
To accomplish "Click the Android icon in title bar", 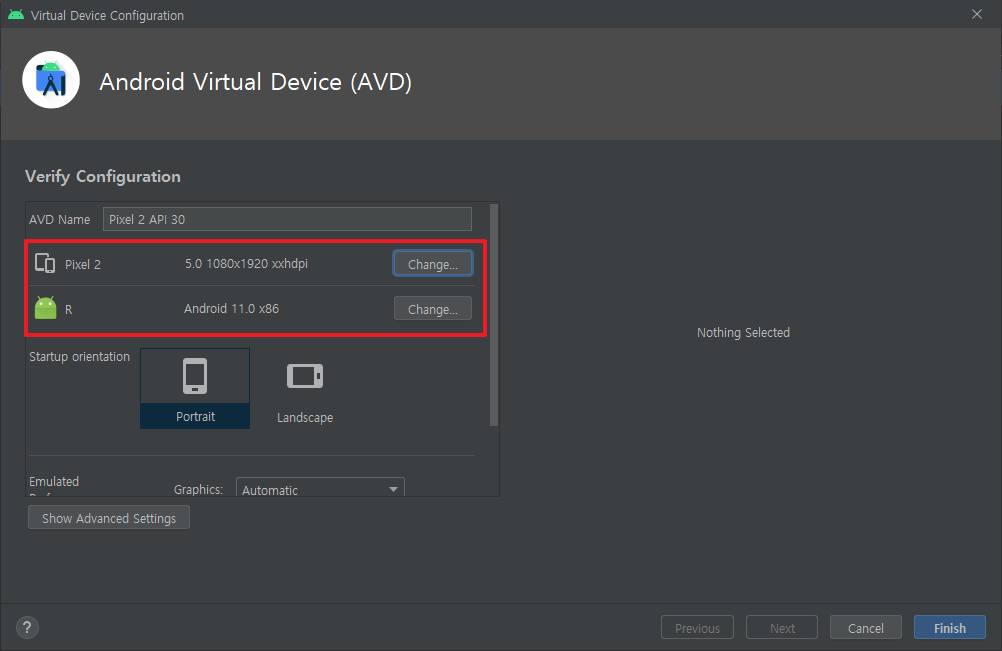I will click(x=16, y=15).
